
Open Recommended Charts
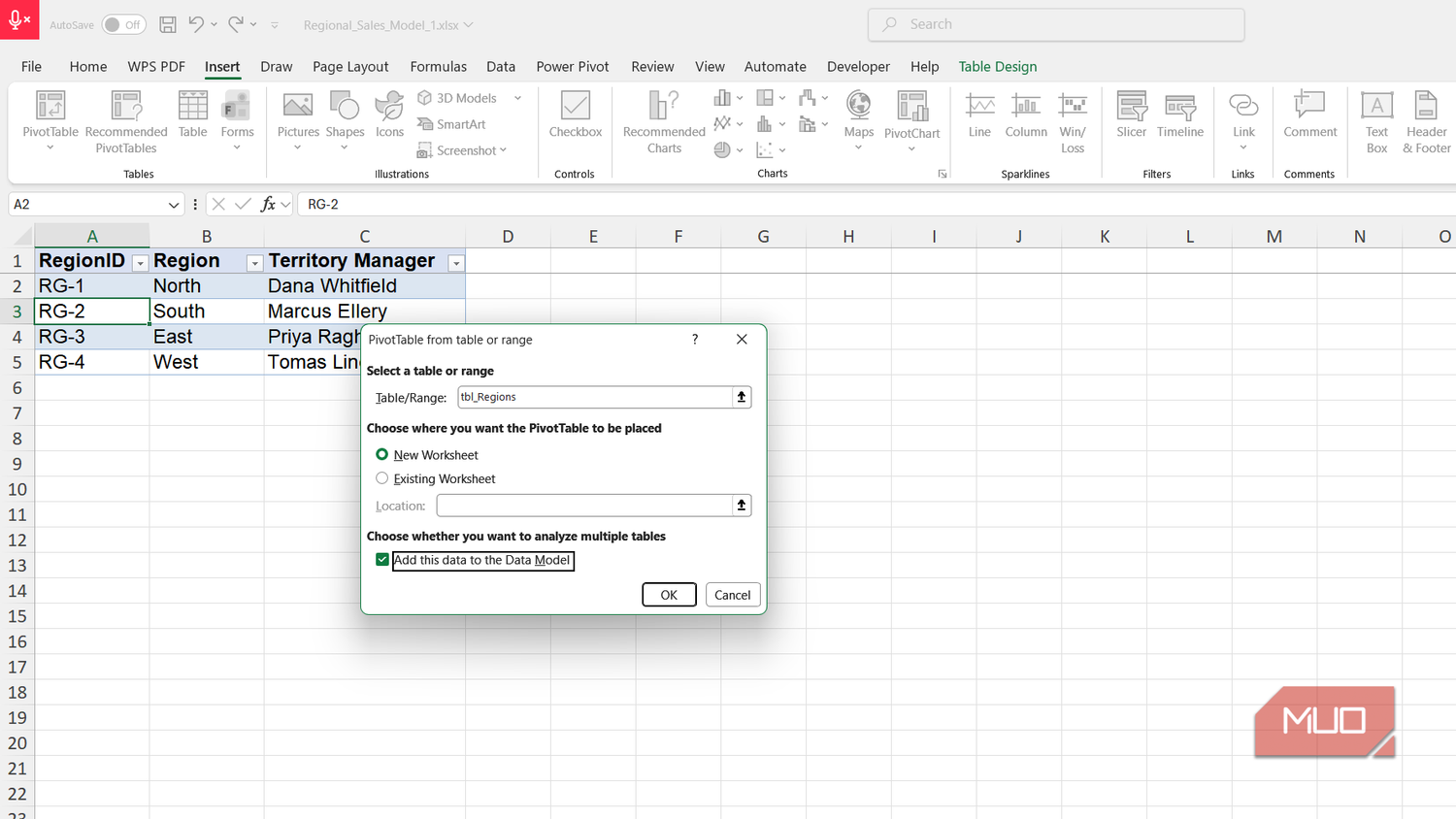(664, 121)
